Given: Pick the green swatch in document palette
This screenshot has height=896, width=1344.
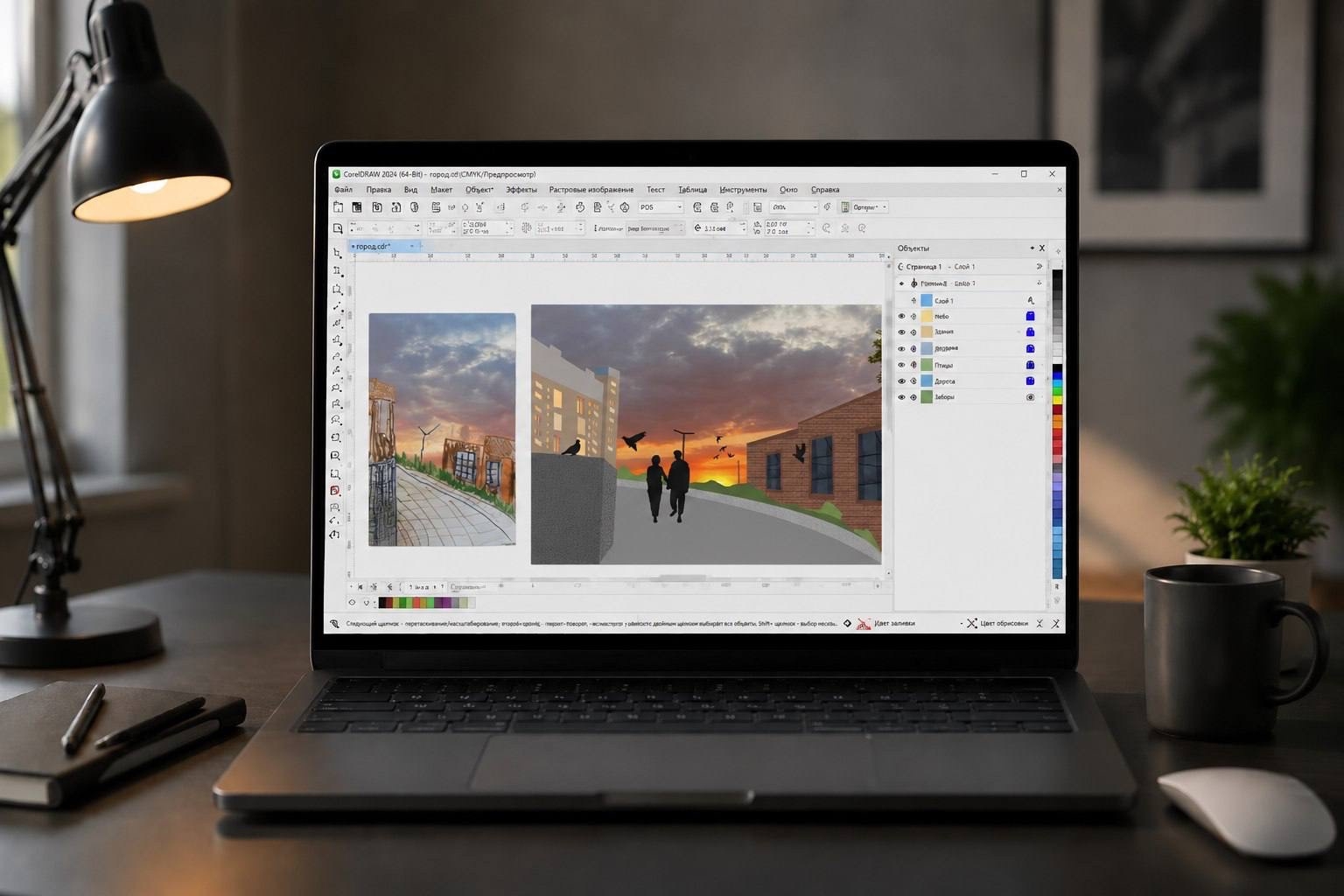Looking at the screenshot, I should tap(403, 602).
